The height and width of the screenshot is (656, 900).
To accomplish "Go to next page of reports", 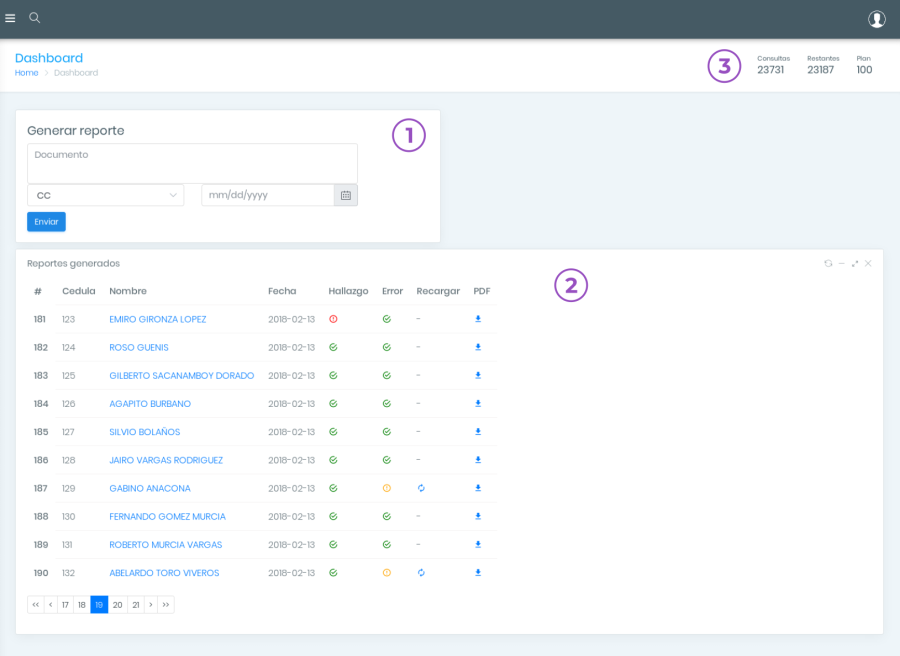I will [x=151, y=604].
